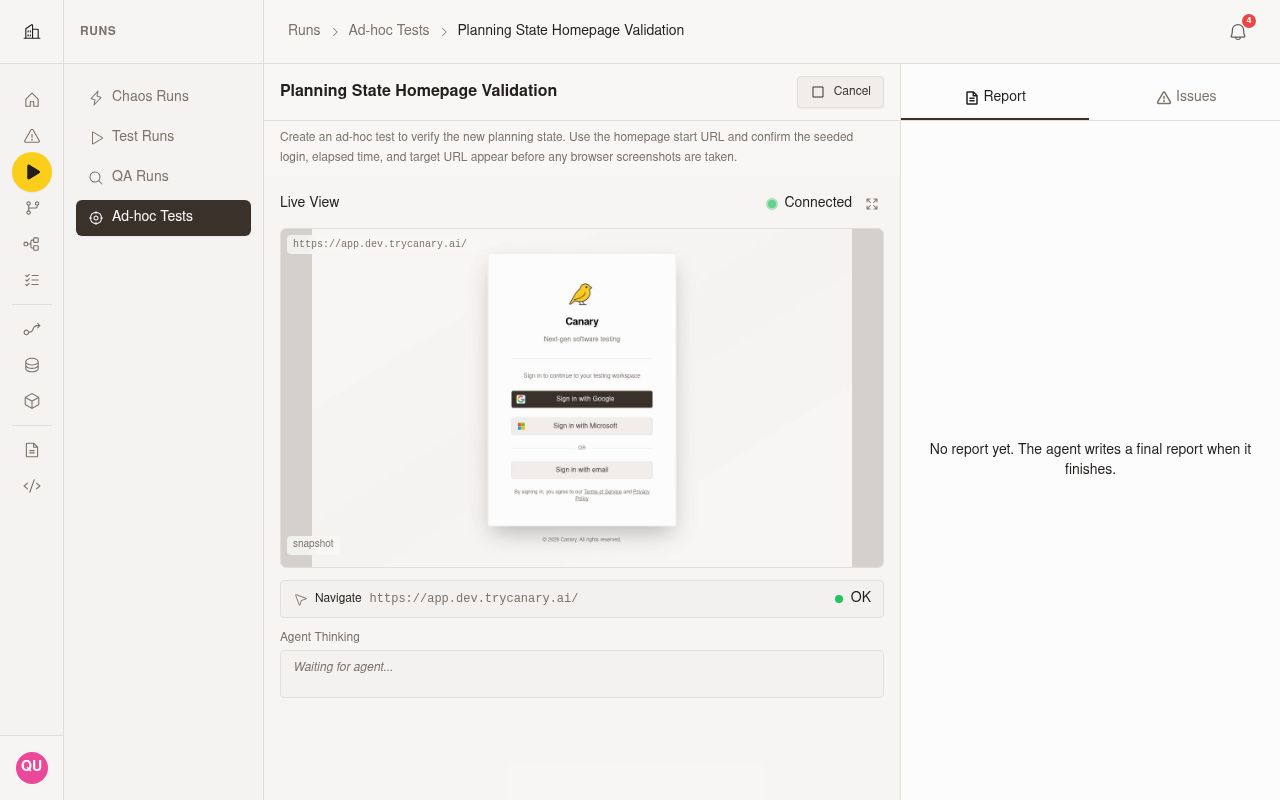Switch to the Issues tab

(1185, 96)
